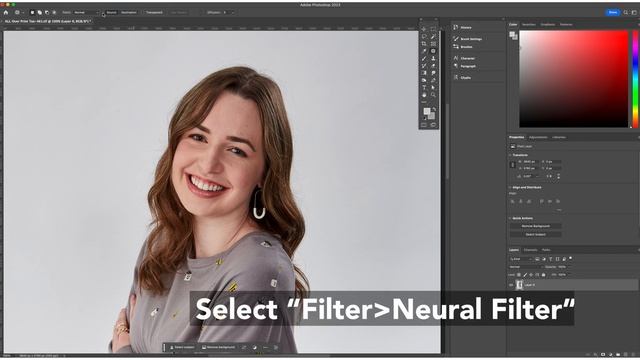The height and width of the screenshot is (360, 640).
Task: Select the Brush tool
Action: pyautogui.click(x=424, y=58)
